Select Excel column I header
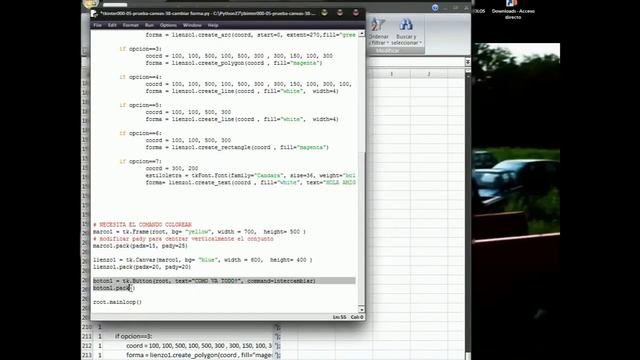This screenshot has height=360, width=640. (x=391, y=74)
